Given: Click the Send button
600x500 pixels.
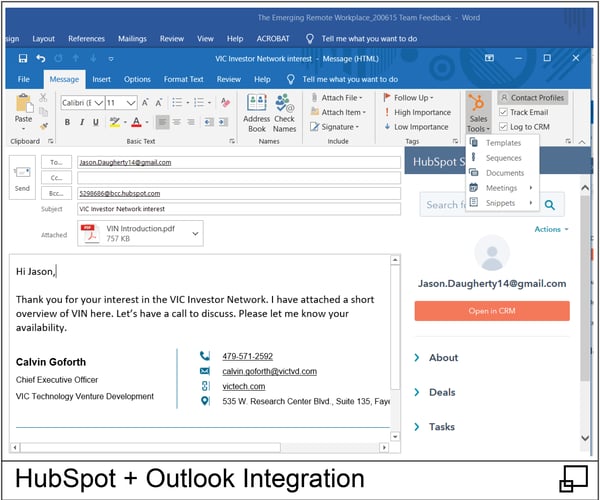Looking at the screenshot, I should 22,176.
